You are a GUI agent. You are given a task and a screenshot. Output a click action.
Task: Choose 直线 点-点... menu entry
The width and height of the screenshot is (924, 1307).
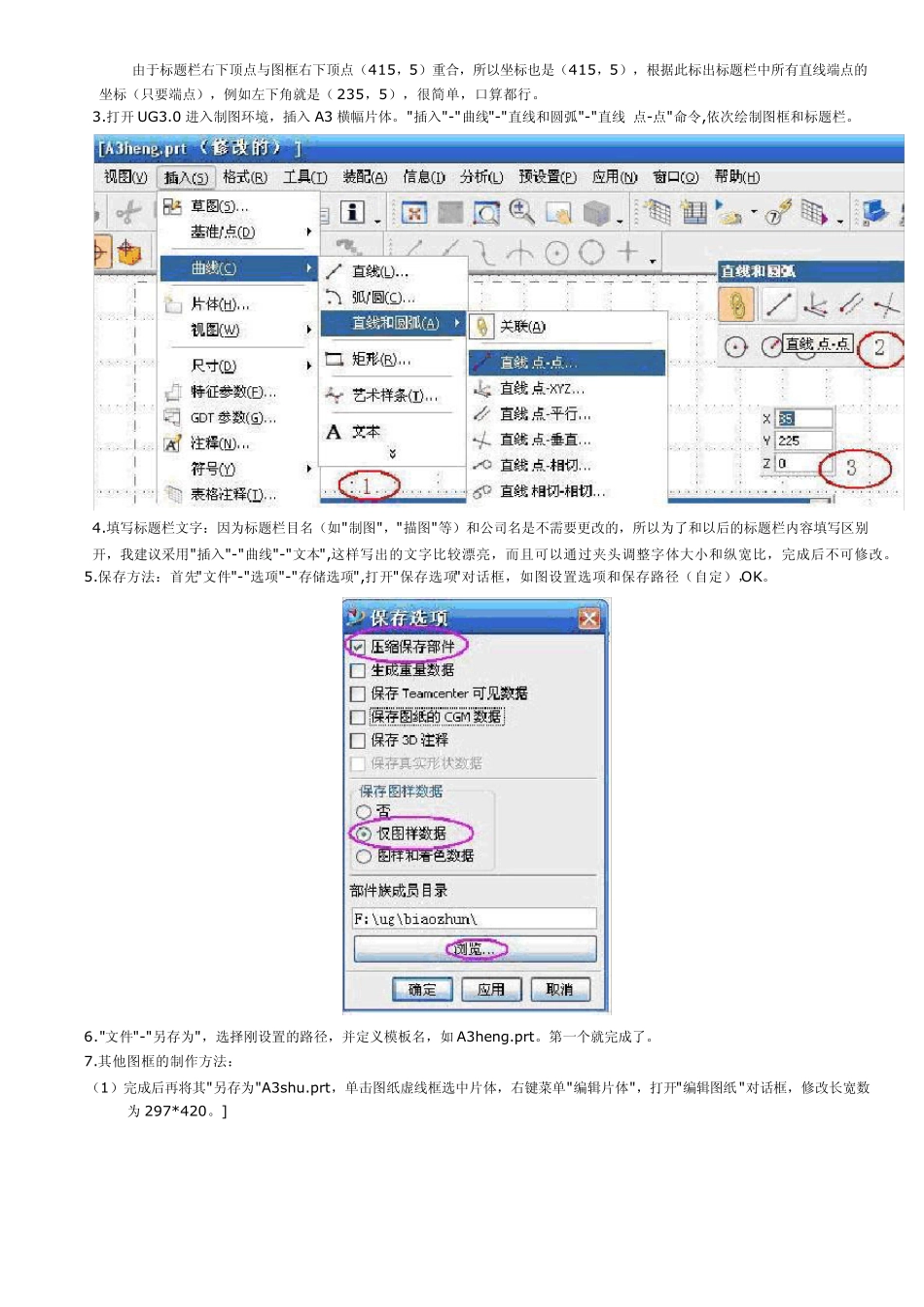(568, 363)
